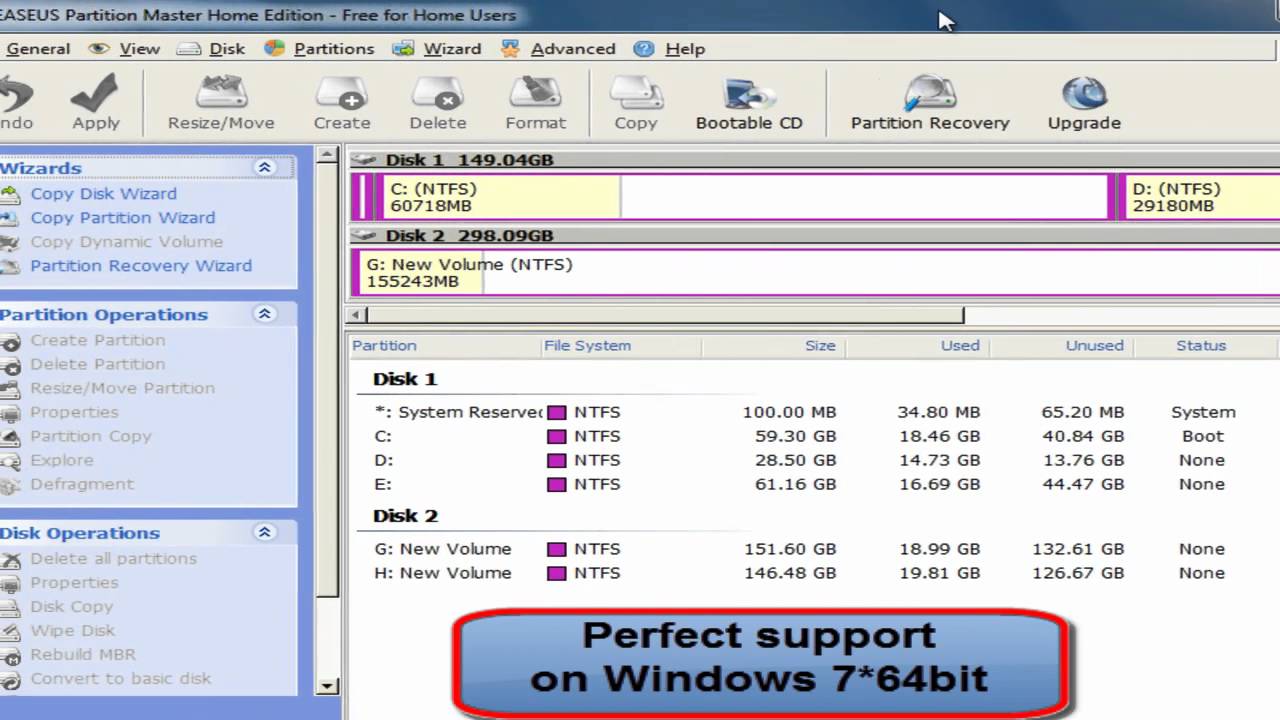
Task: Click the Create partition toolbar icon
Action: pos(342,103)
